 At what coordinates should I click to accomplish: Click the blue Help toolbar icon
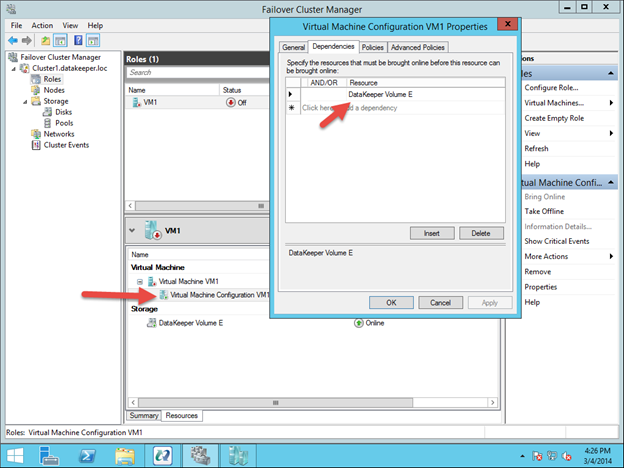coord(78,40)
